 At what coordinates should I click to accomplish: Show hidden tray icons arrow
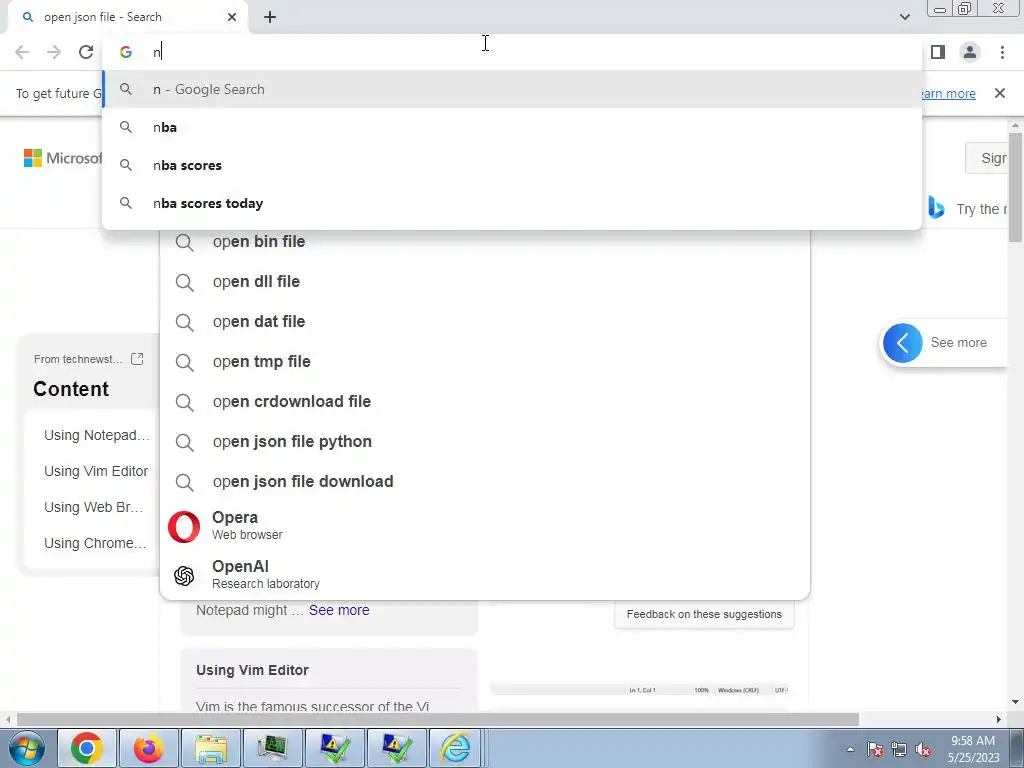pos(850,749)
